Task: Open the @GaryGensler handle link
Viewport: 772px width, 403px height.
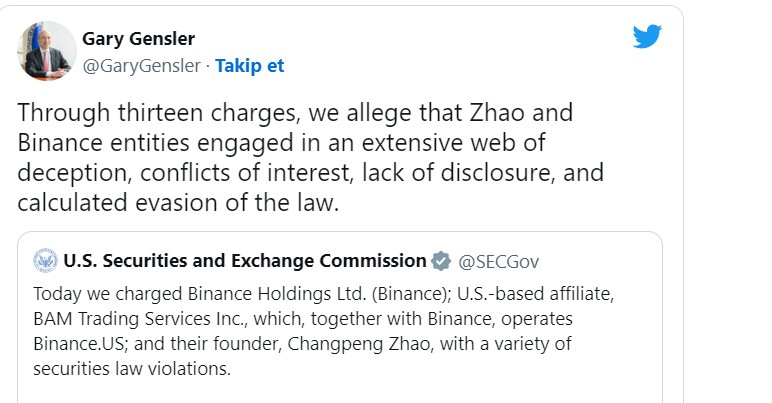Action: click(x=142, y=65)
